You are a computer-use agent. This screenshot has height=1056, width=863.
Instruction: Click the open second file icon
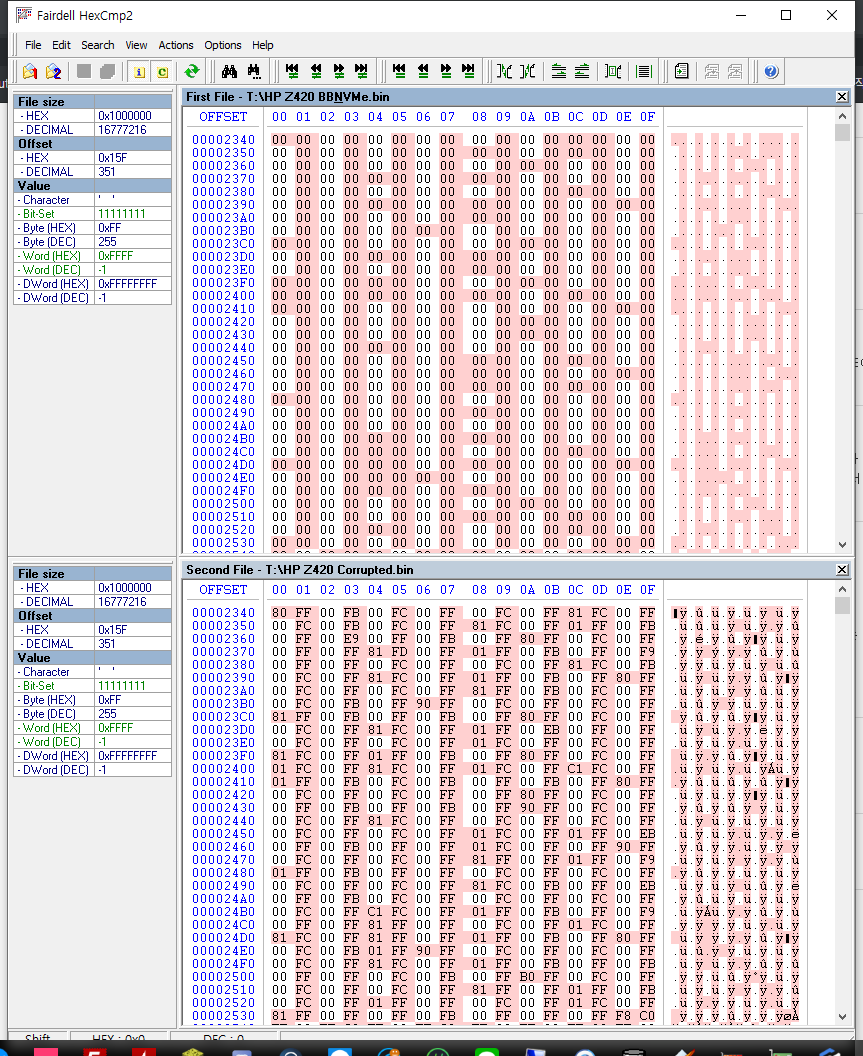[x=53, y=71]
